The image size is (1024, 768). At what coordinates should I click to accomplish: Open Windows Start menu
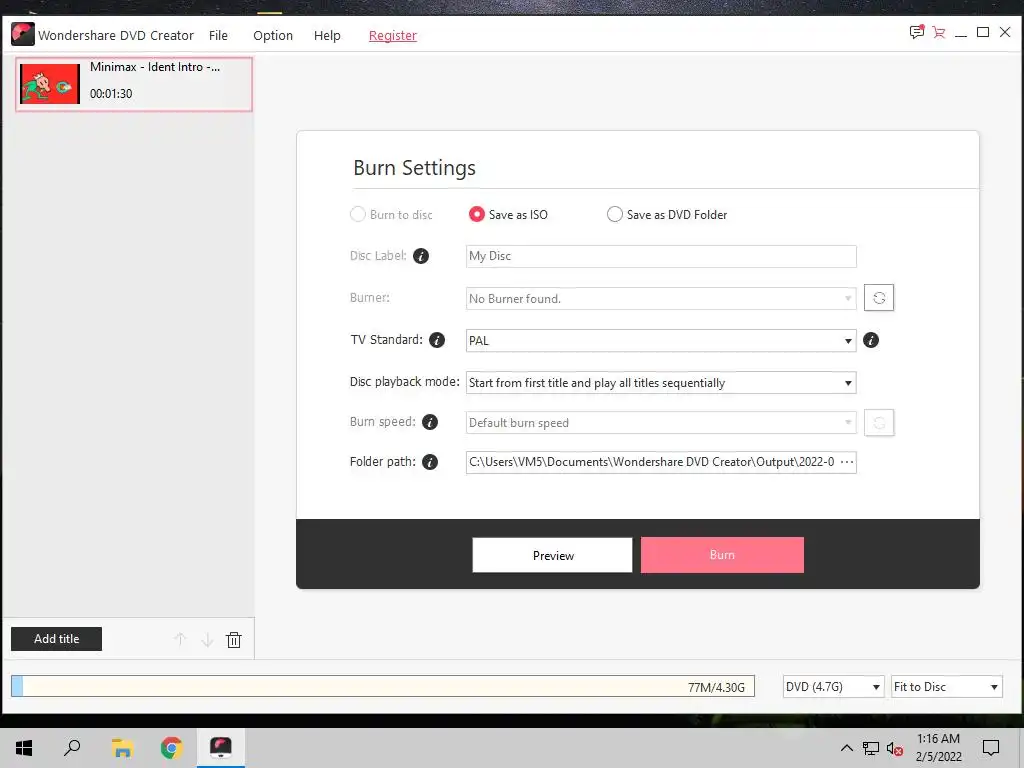click(x=24, y=748)
